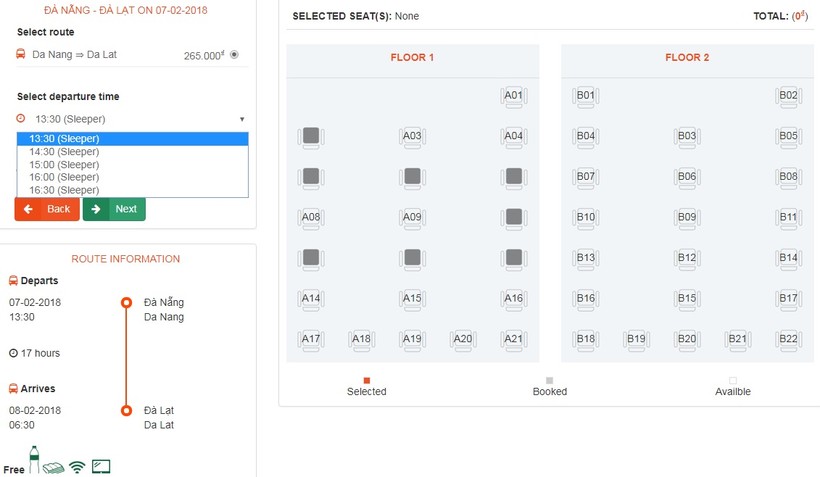Choose the 16:30 (Sleeper) departure option
The height and width of the screenshot is (477, 820).
tap(64, 190)
